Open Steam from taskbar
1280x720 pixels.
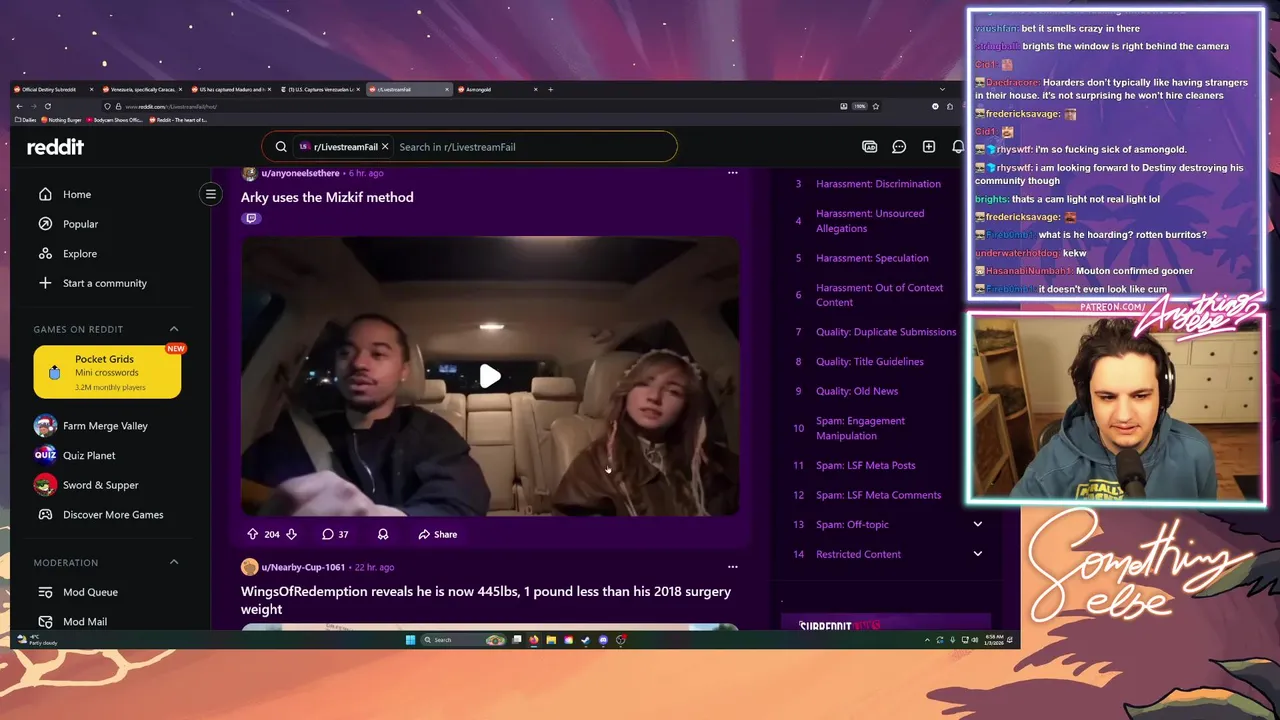(586, 640)
